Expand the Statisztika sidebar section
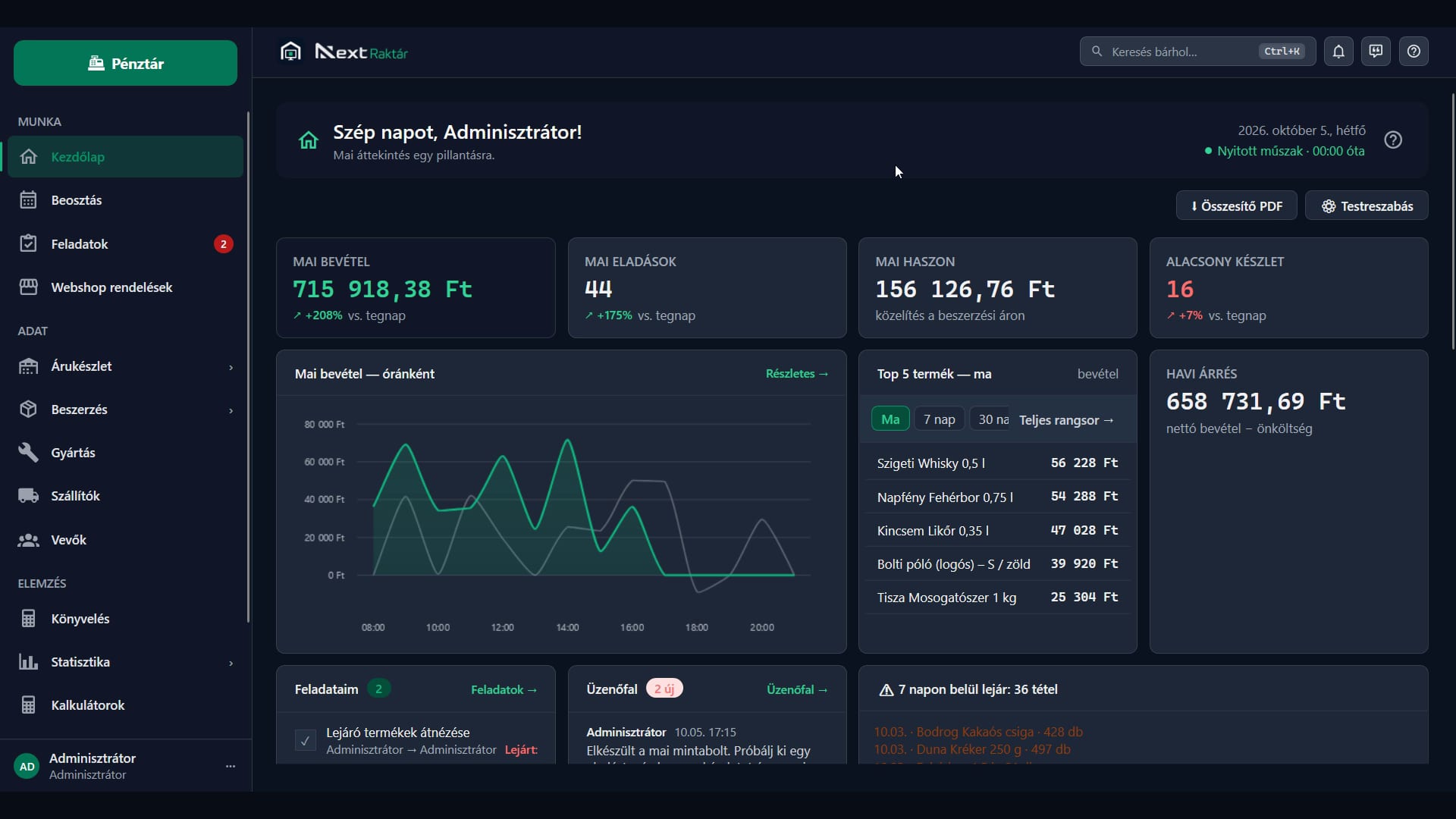This screenshot has width=1456, height=819. tap(126, 662)
